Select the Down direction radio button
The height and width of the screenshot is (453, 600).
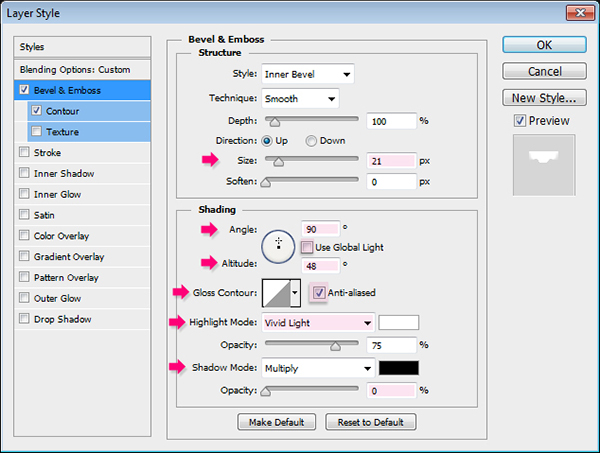tap(311, 141)
